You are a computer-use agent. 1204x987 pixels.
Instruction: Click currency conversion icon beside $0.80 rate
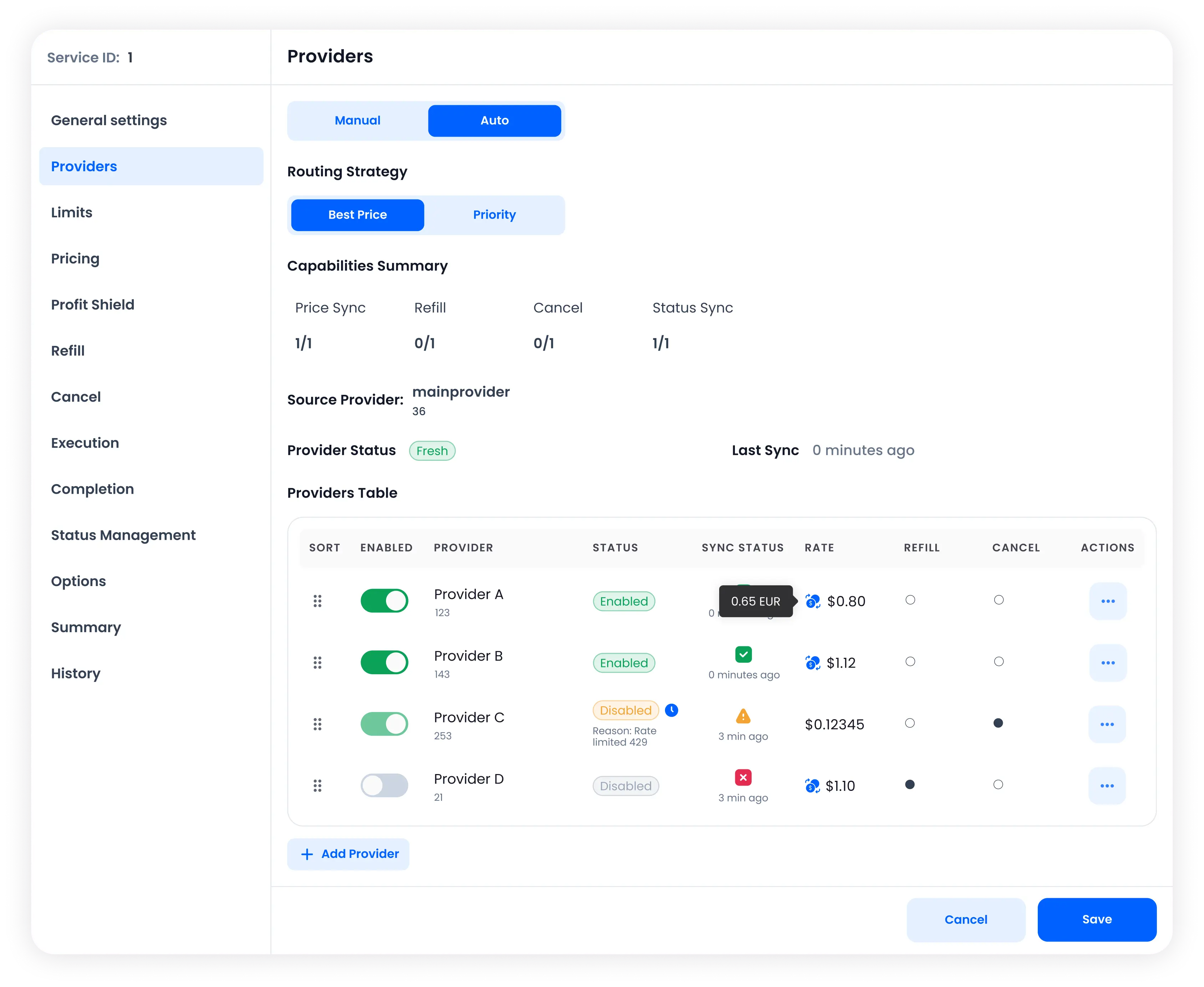click(812, 601)
